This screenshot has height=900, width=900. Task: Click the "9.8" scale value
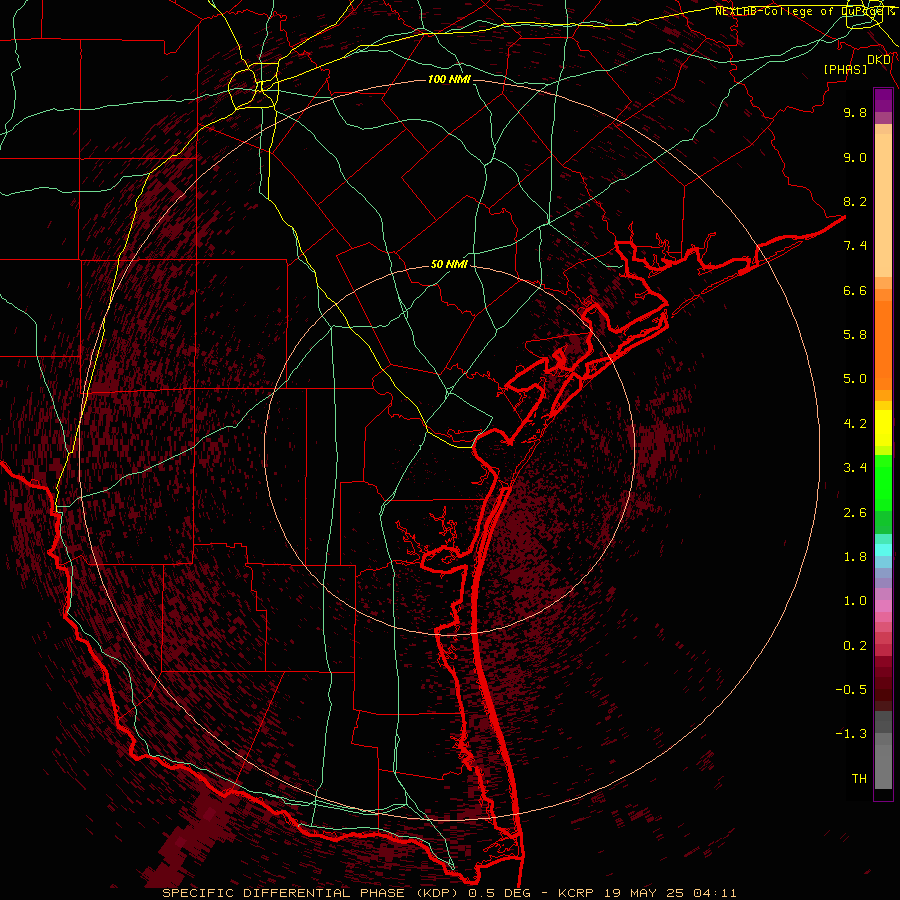pyautogui.click(x=855, y=112)
